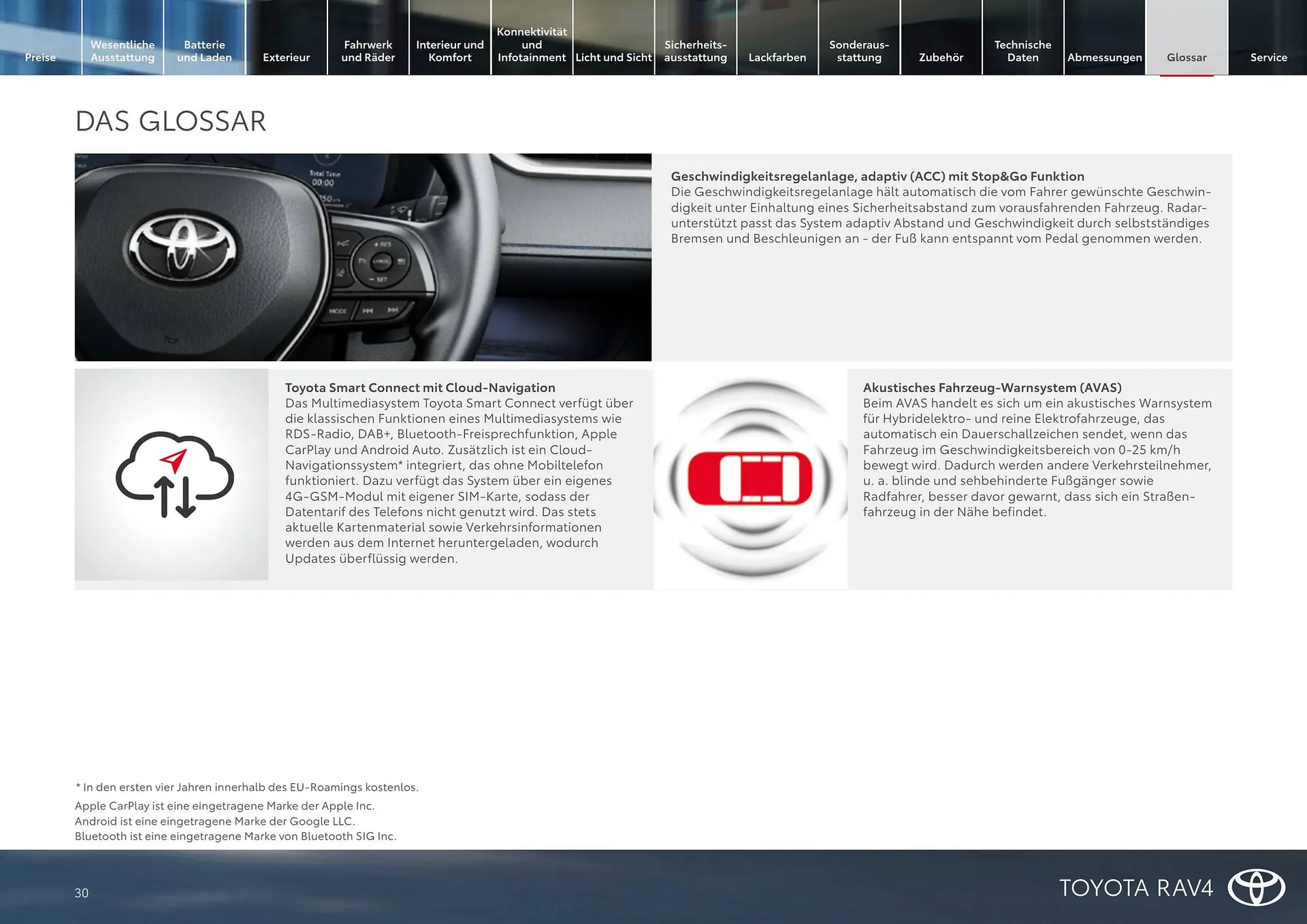View Fahrwerk und Räder
Viewport: 1307px width, 924px height.
pyautogui.click(x=368, y=51)
